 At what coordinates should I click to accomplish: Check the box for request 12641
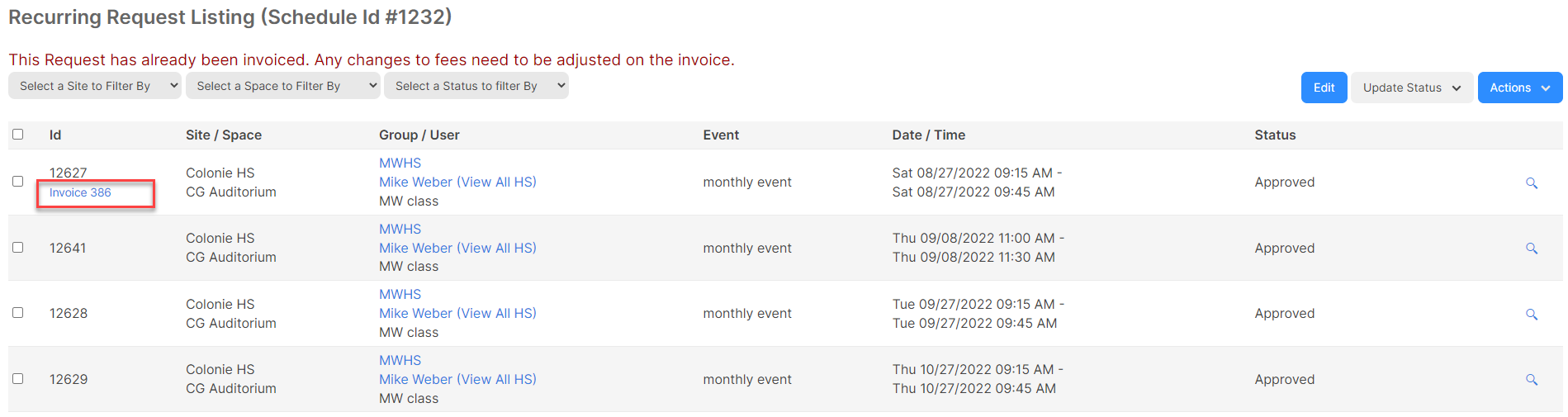coord(17,248)
